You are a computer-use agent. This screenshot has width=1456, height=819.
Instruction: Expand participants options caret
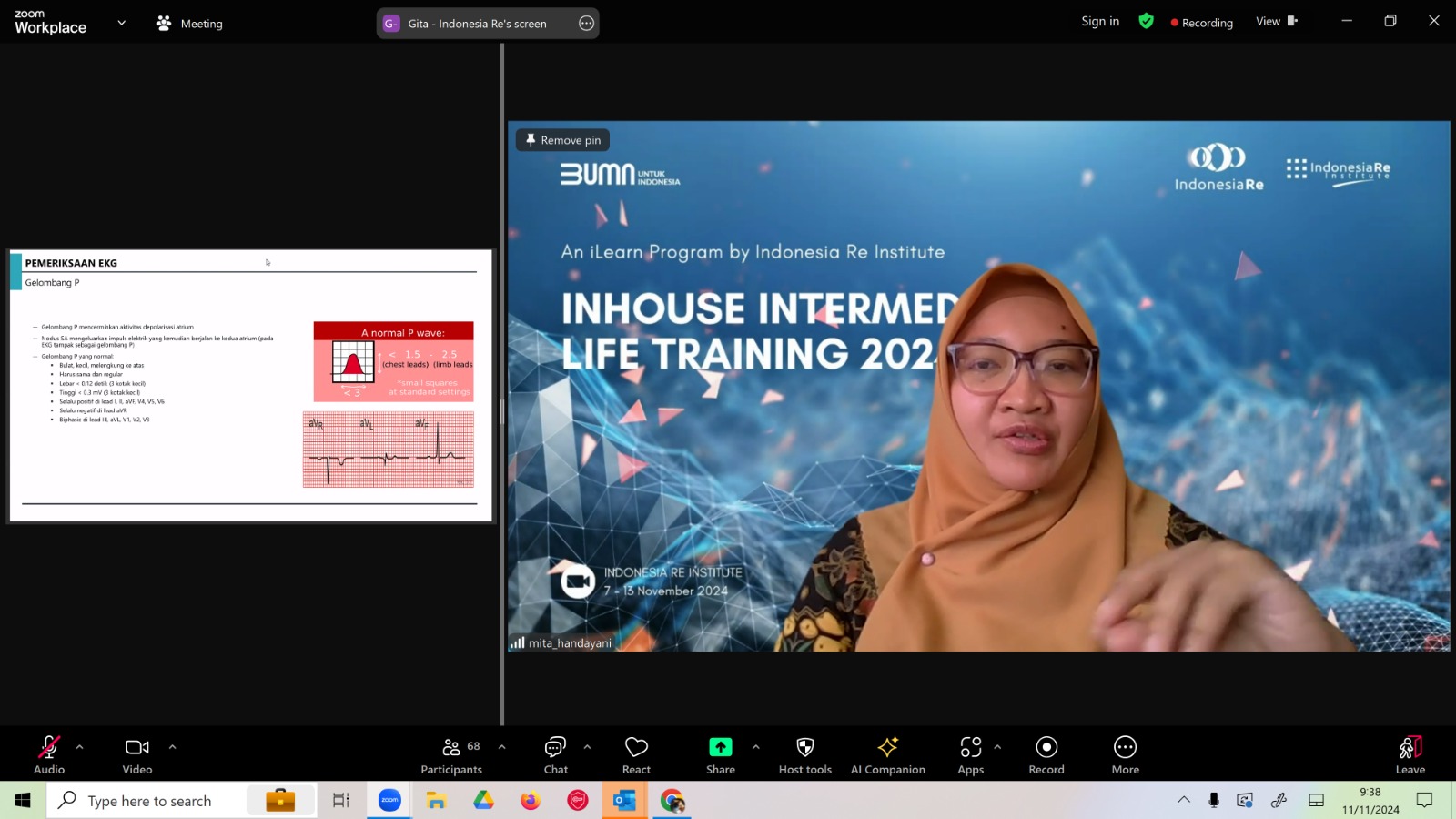tap(501, 747)
